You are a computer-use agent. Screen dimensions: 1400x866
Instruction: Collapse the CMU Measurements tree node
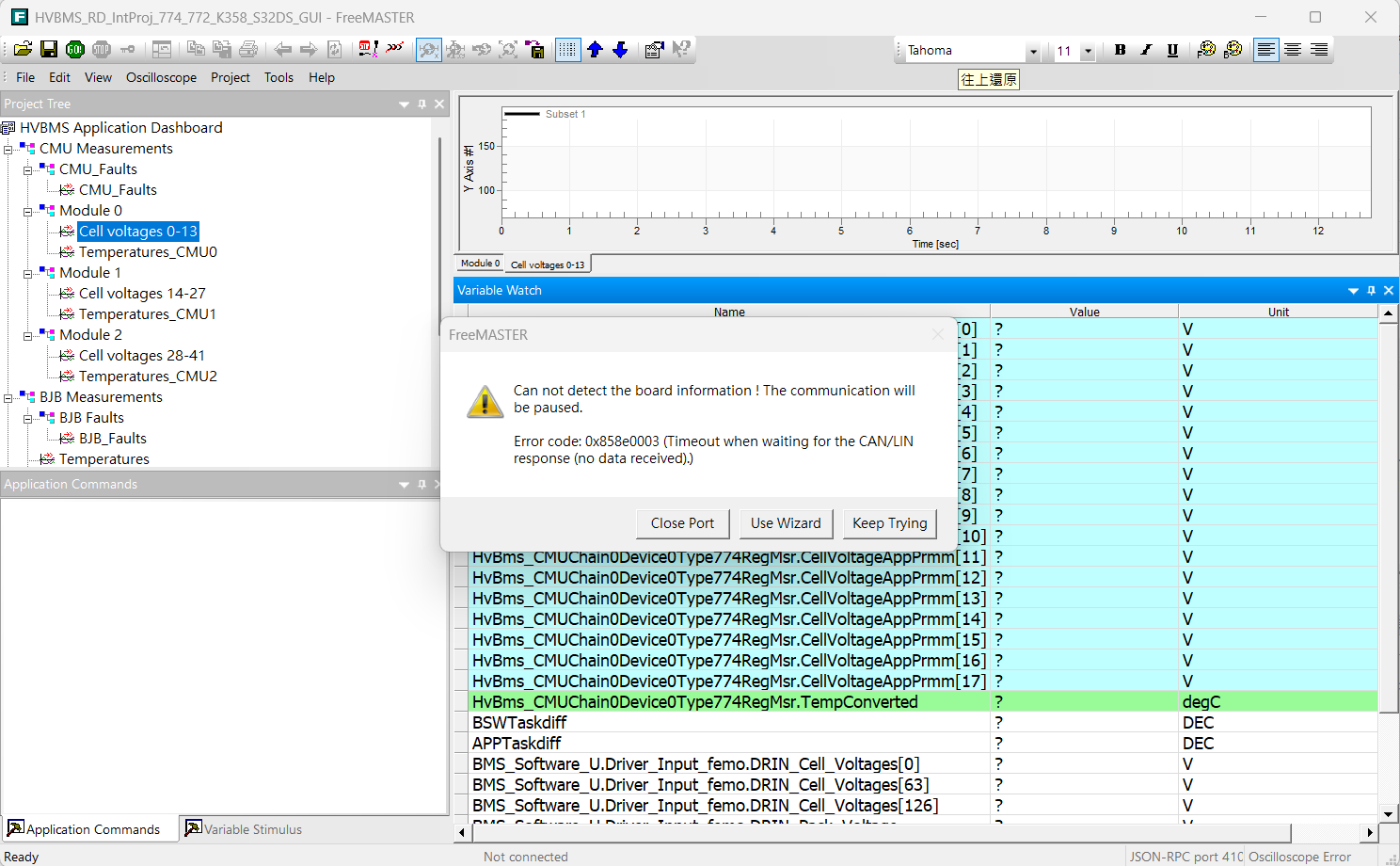pyautogui.click(x=8, y=149)
